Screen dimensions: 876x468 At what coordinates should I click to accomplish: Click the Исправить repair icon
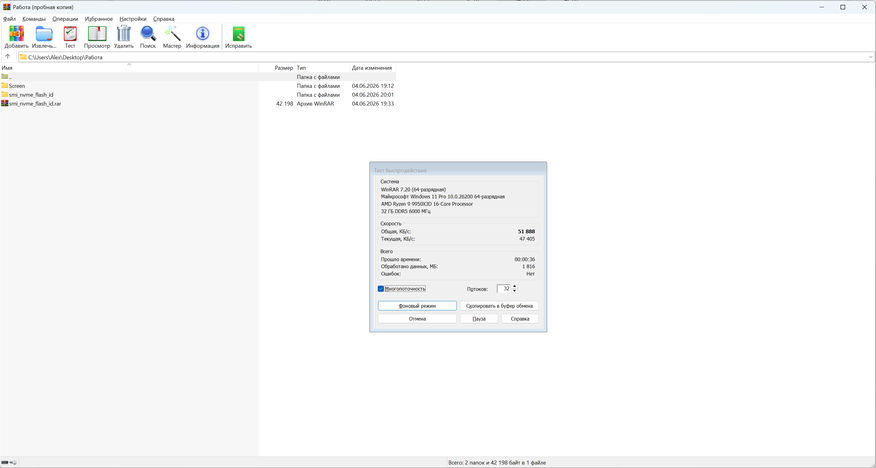coord(239,34)
